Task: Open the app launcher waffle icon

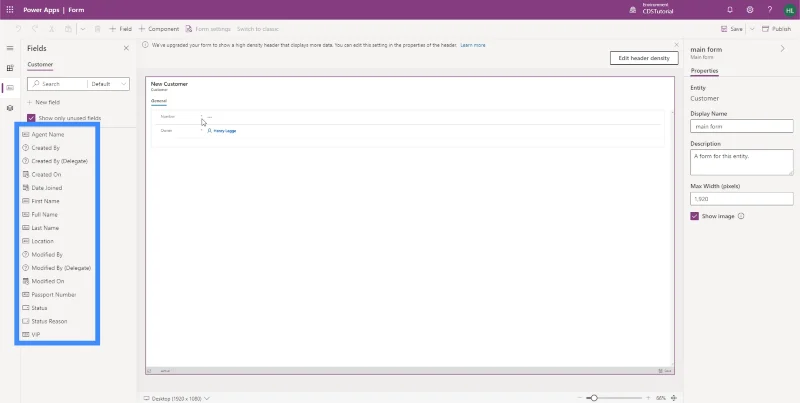Action: pos(10,10)
